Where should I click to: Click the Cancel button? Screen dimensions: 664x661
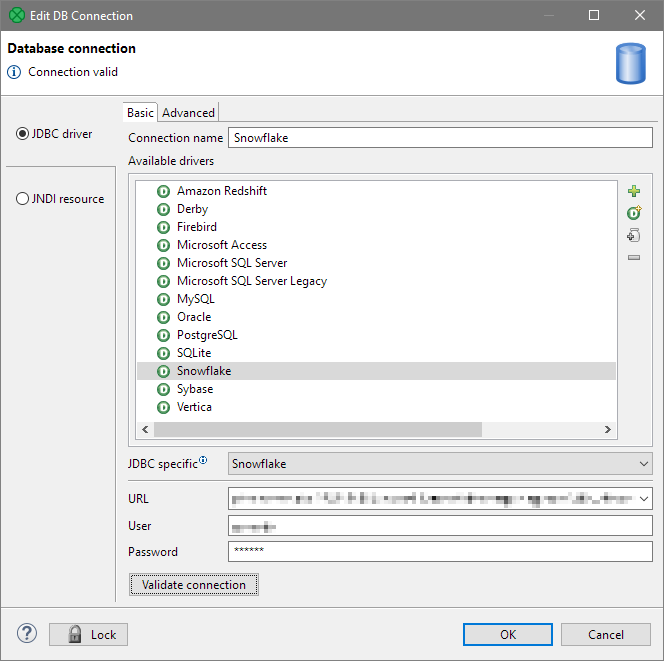tap(606, 634)
